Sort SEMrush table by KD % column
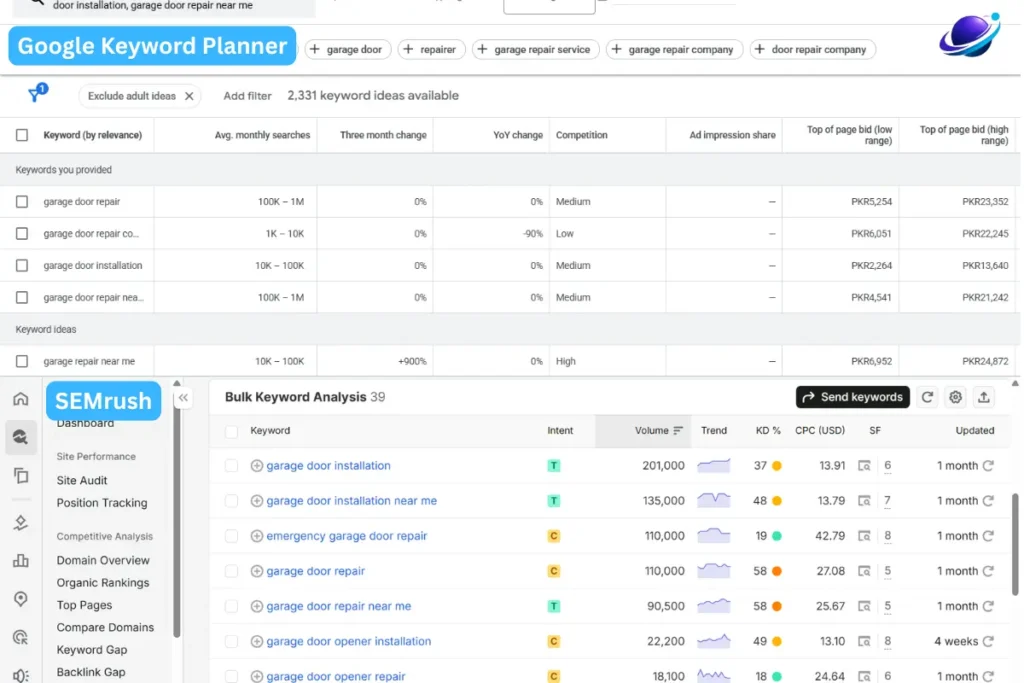Screen dimensions: 1024x683 pos(767,431)
